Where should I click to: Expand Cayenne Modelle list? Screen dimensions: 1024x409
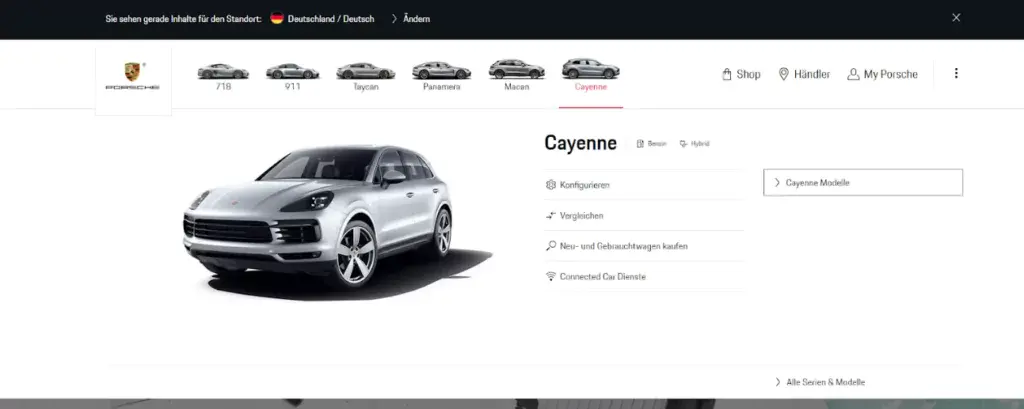[x=862, y=183]
